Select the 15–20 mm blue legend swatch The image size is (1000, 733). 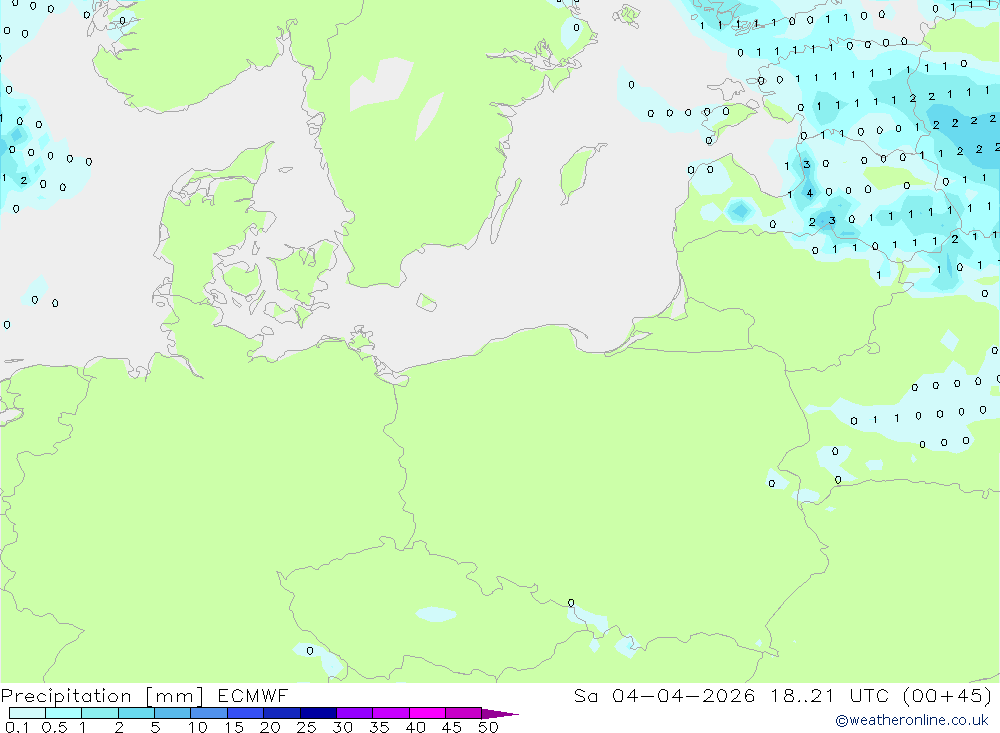coord(245,713)
